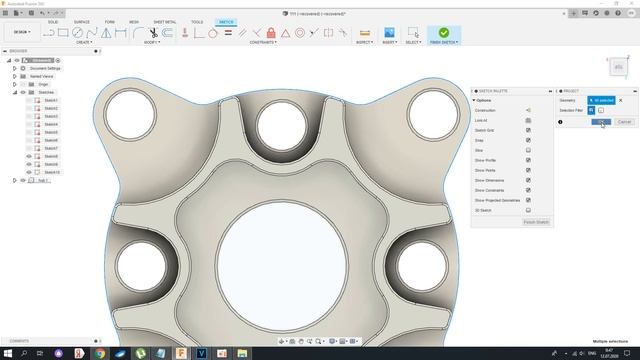Viewport: 640px width, 360px height.
Task: Select the Fillet tool
Action: (x=138, y=33)
